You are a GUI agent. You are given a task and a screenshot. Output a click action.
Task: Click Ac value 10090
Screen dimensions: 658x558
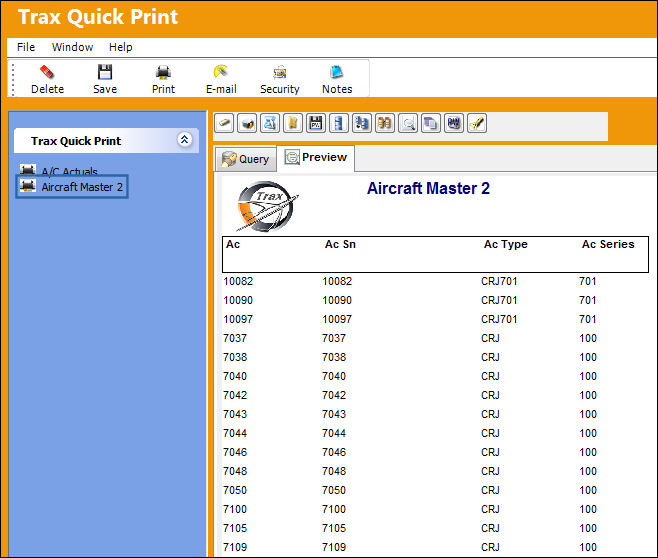pos(238,300)
